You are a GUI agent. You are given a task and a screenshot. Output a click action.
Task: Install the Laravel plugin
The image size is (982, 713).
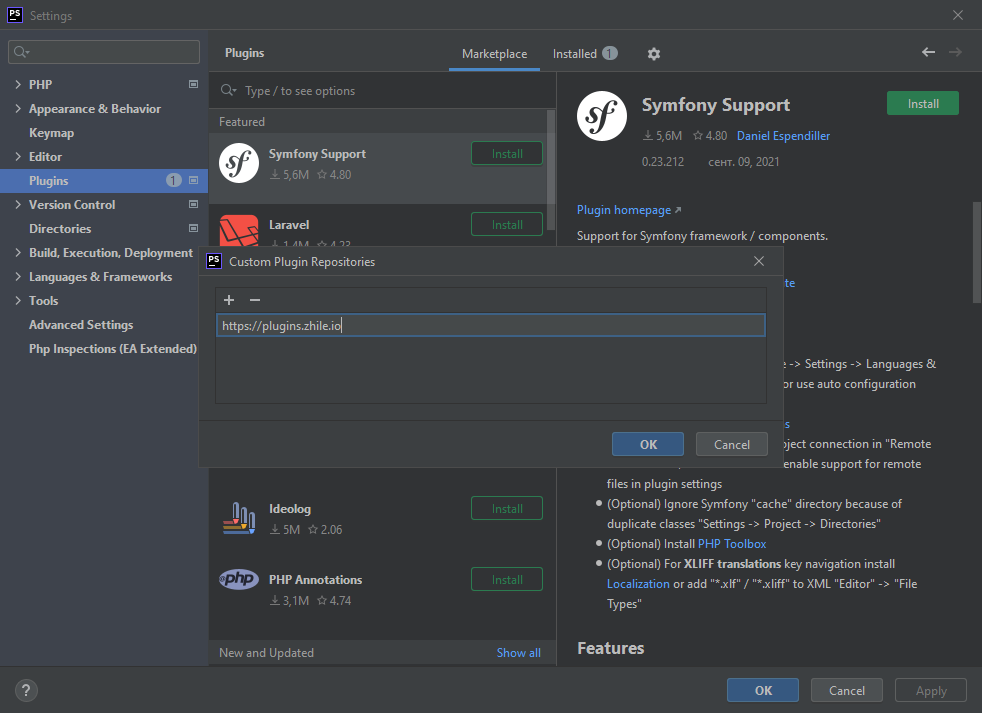coord(507,224)
